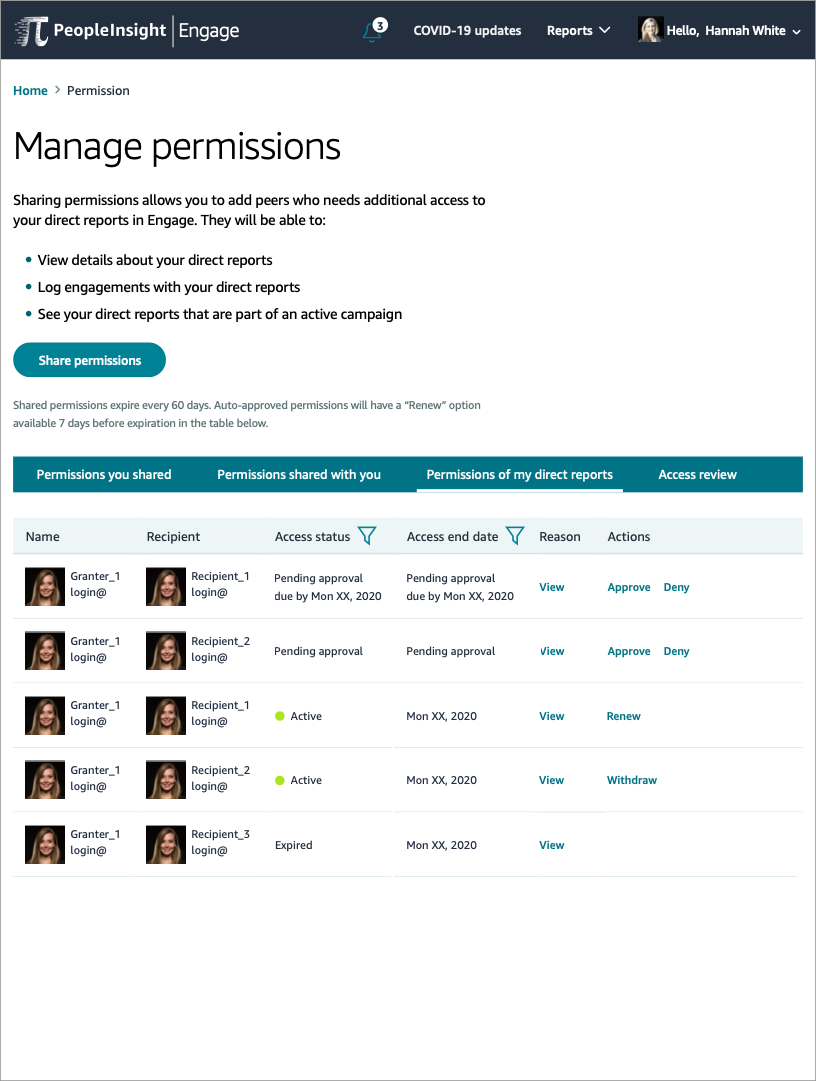This screenshot has height=1081, width=816.
Task: Renew the active Recipient_1 permission
Action: click(623, 716)
